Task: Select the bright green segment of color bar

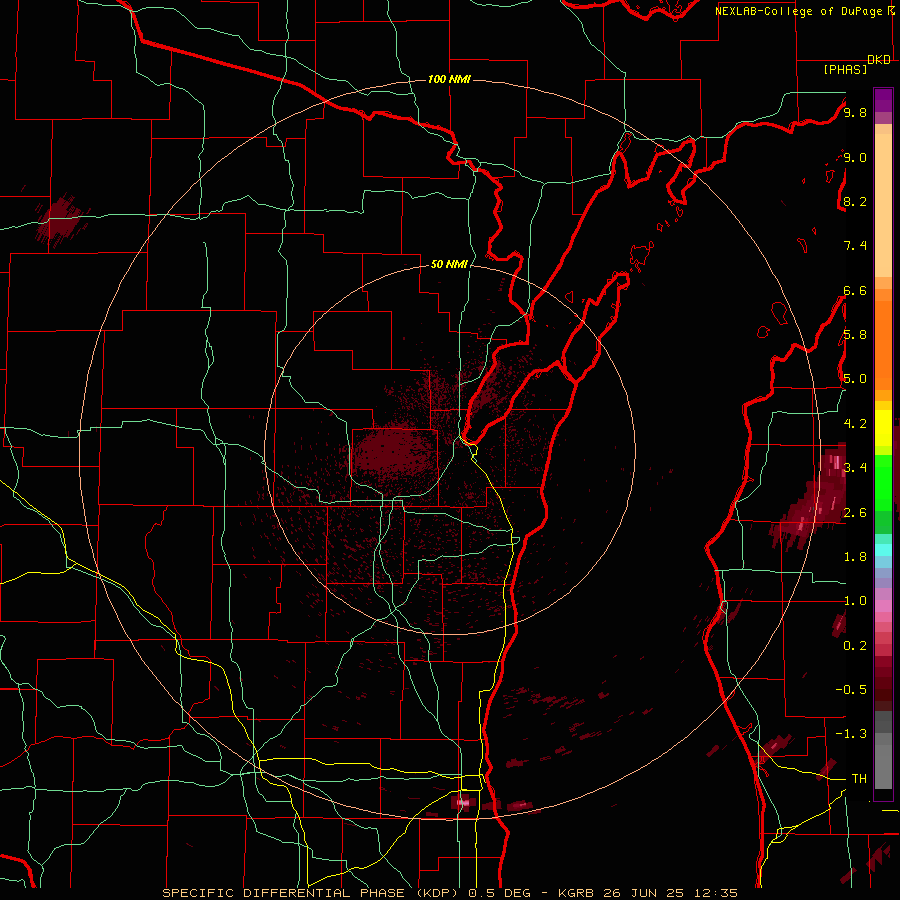Action: (883, 482)
